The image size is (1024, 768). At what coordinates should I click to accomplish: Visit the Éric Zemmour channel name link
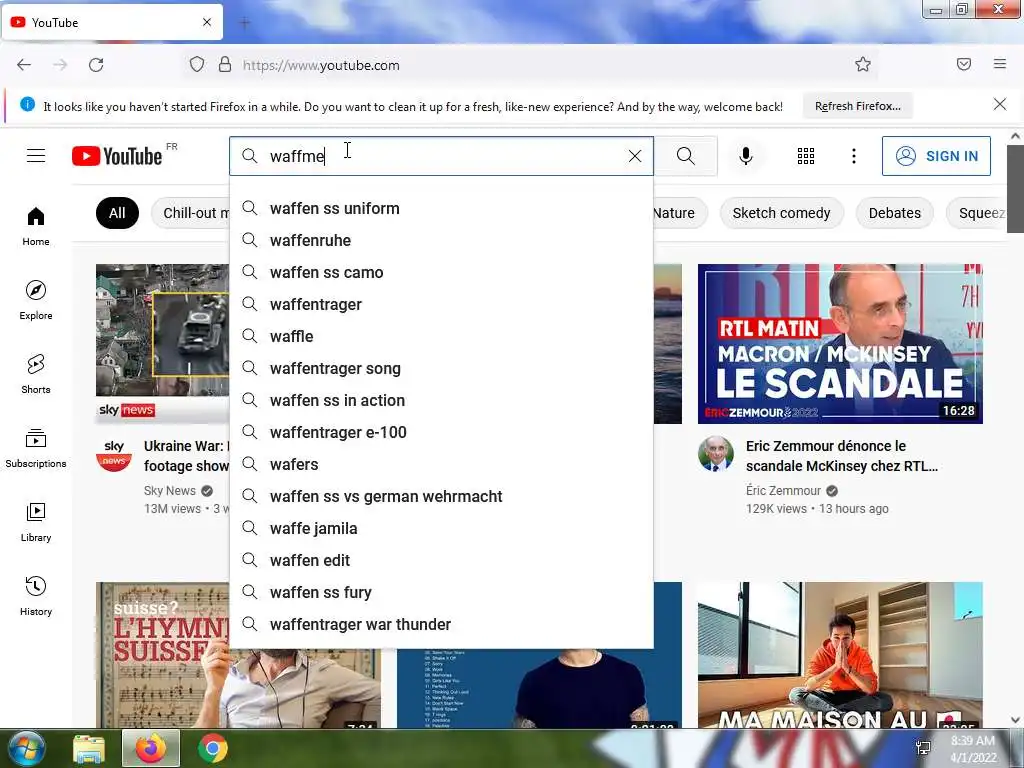point(783,490)
